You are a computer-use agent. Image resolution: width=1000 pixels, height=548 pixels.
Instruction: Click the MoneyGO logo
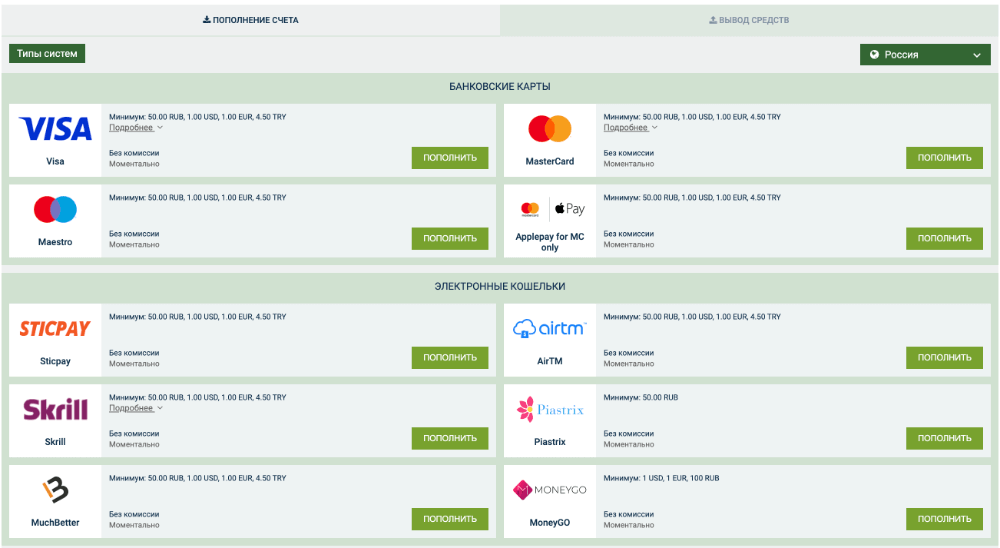tap(549, 490)
